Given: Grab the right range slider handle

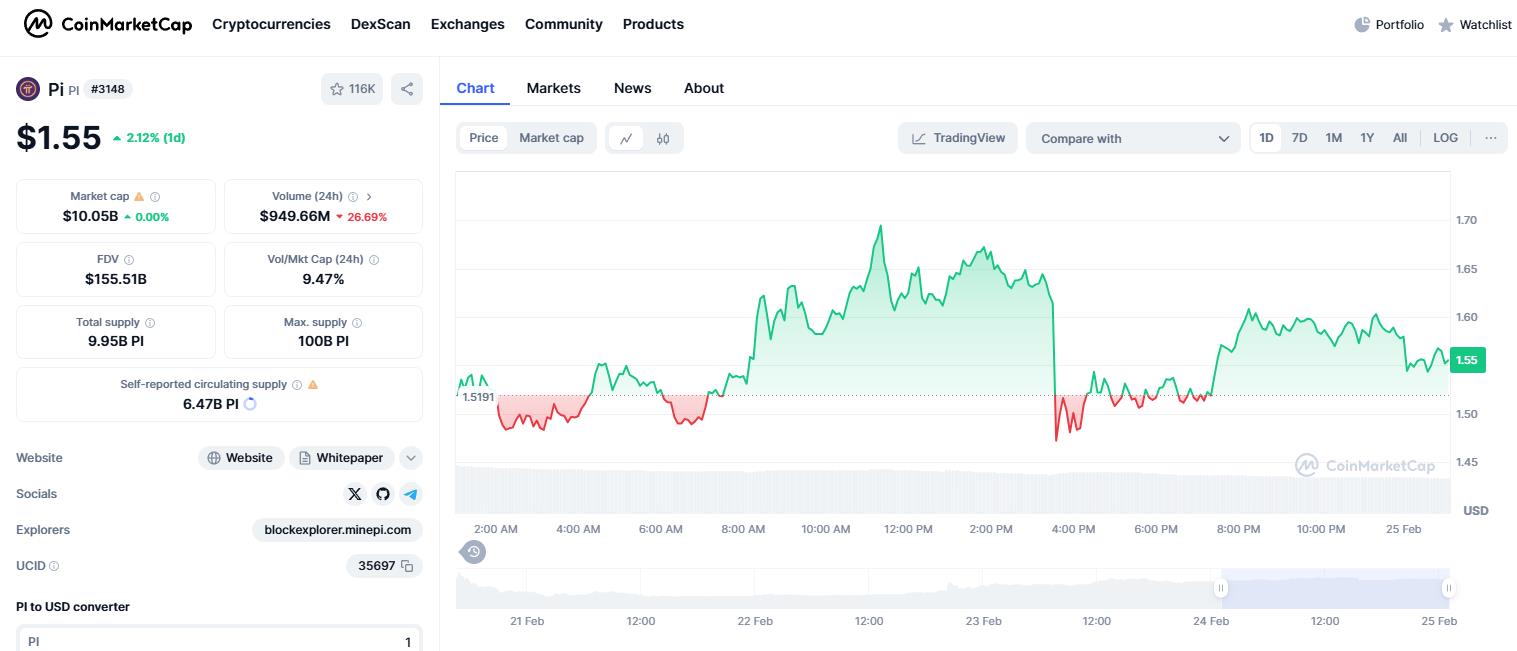Looking at the screenshot, I should click(1448, 588).
